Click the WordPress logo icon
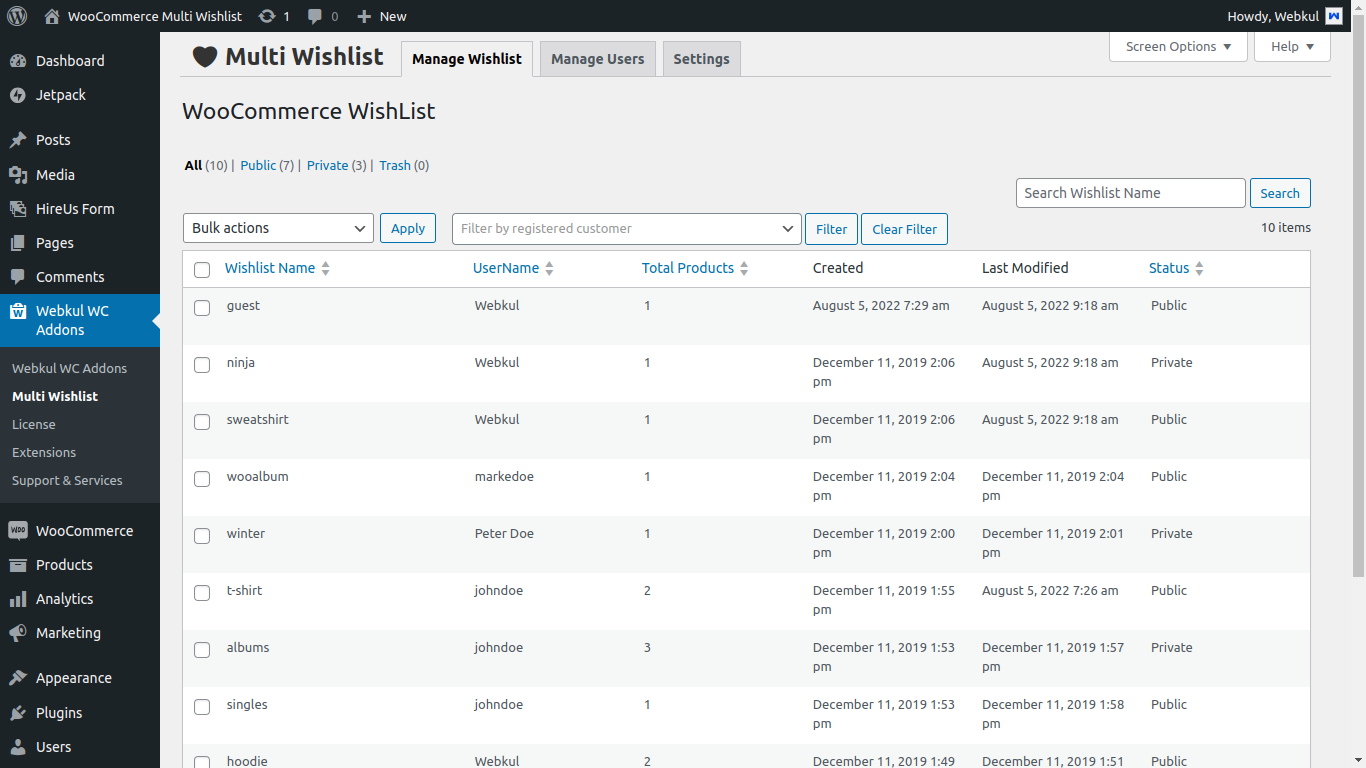Viewport: 1366px width, 768px height. pos(17,16)
